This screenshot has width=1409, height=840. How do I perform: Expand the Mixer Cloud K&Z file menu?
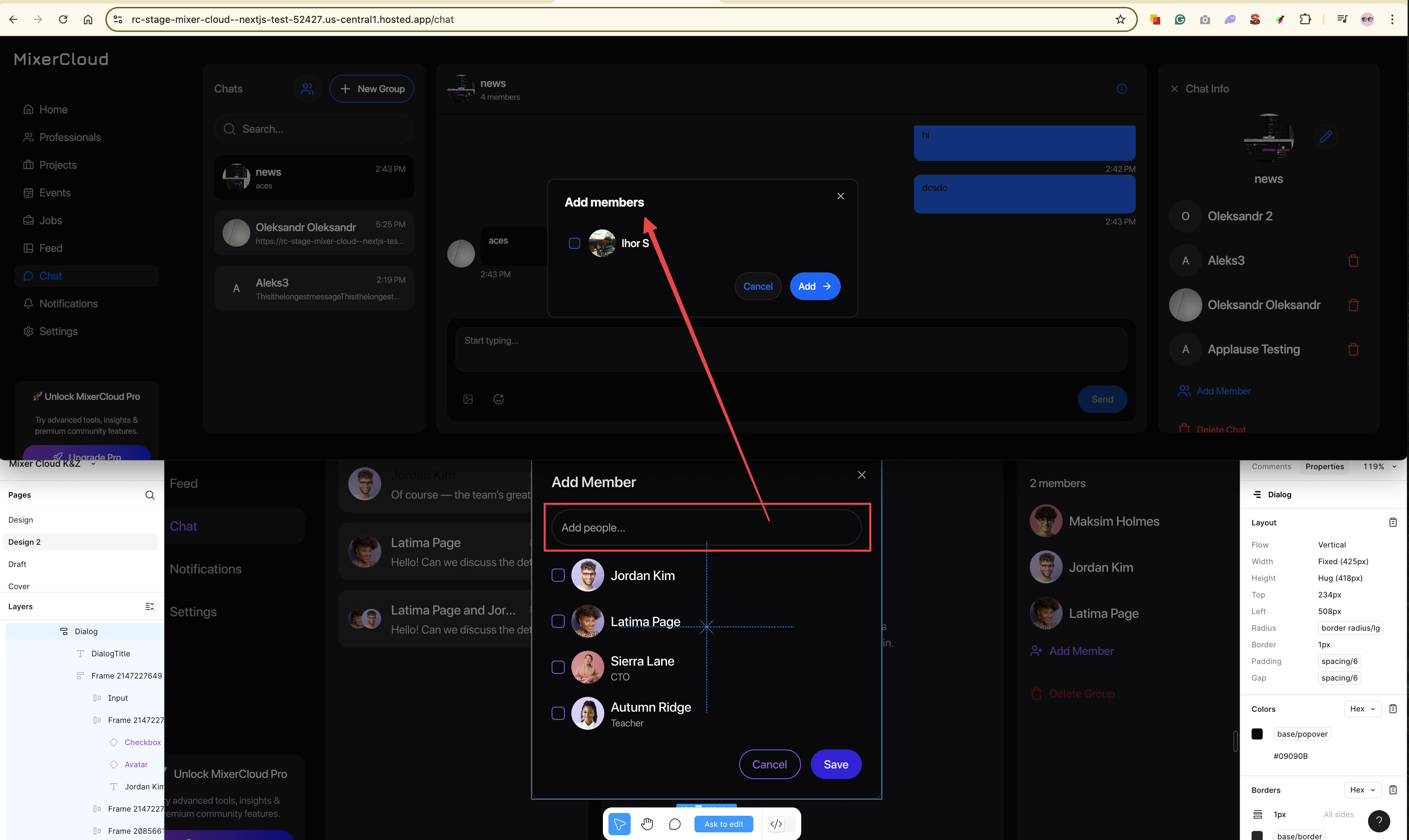click(x=93, y=464)
